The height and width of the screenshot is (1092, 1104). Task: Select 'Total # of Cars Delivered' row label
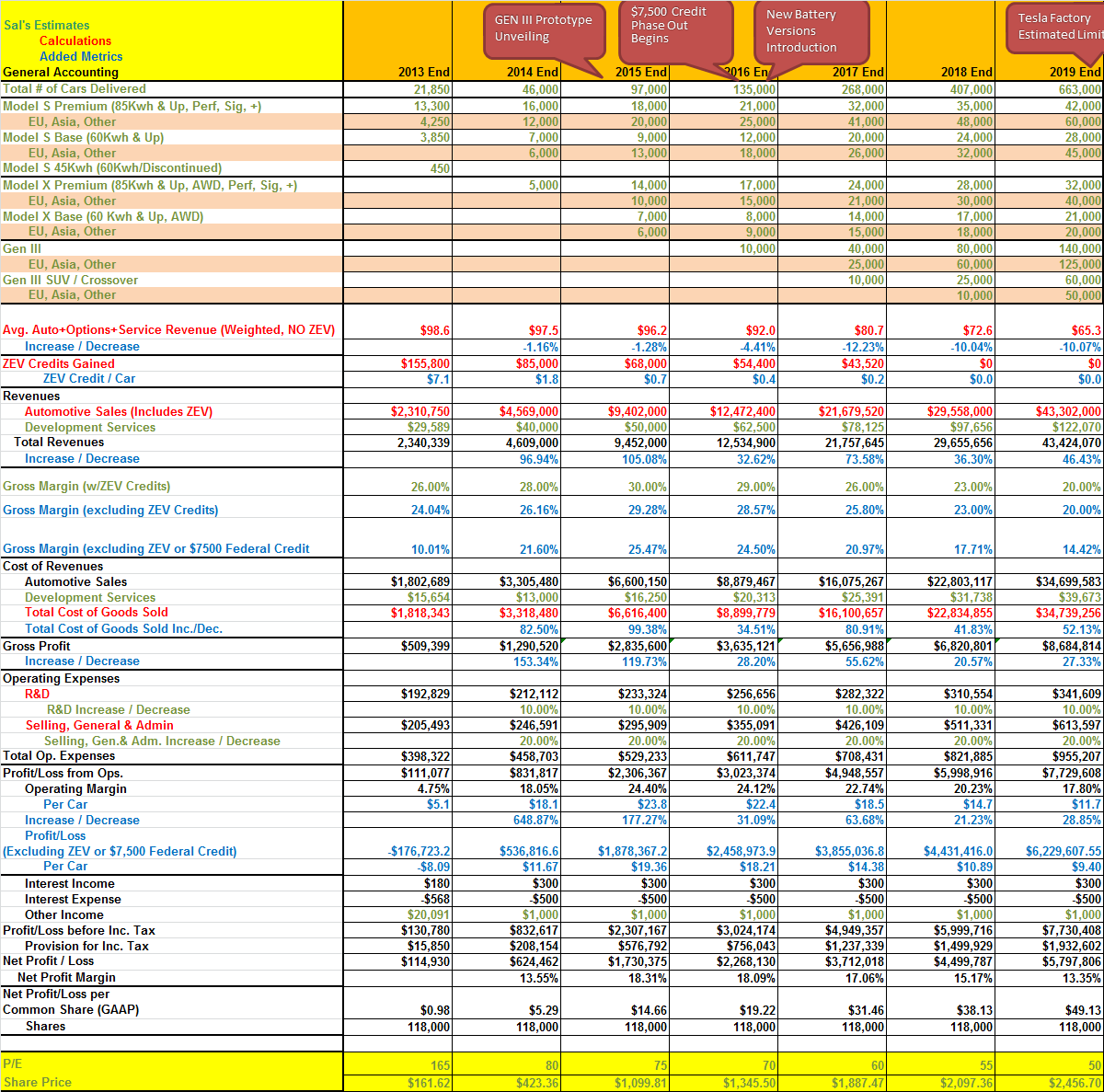(75, 89)
